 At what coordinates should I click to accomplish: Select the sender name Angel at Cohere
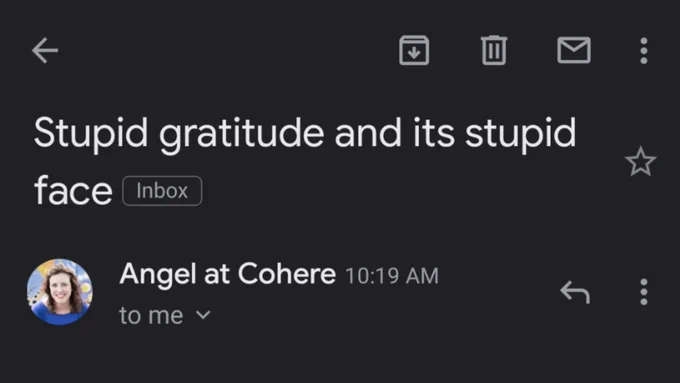228,274
